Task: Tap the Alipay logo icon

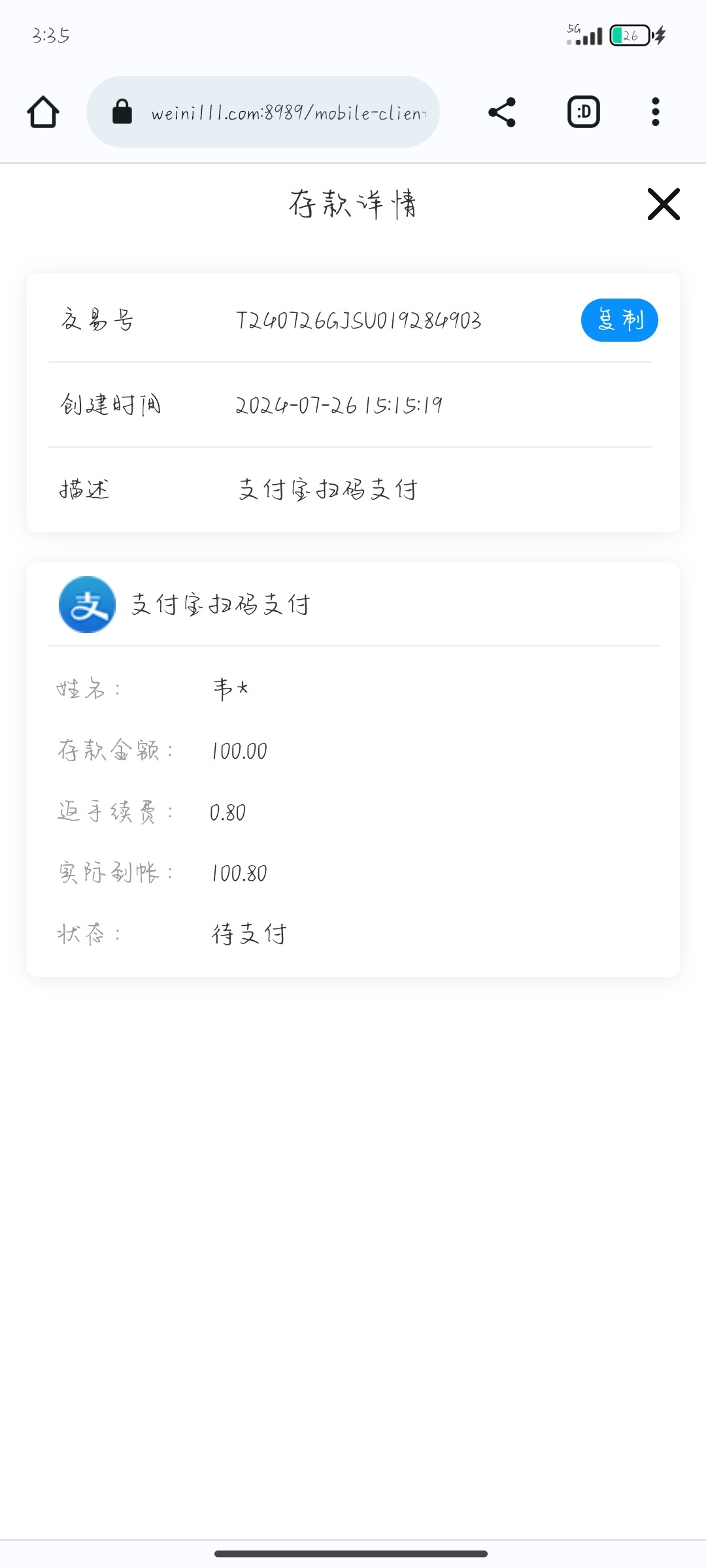Action: point(87,604)
